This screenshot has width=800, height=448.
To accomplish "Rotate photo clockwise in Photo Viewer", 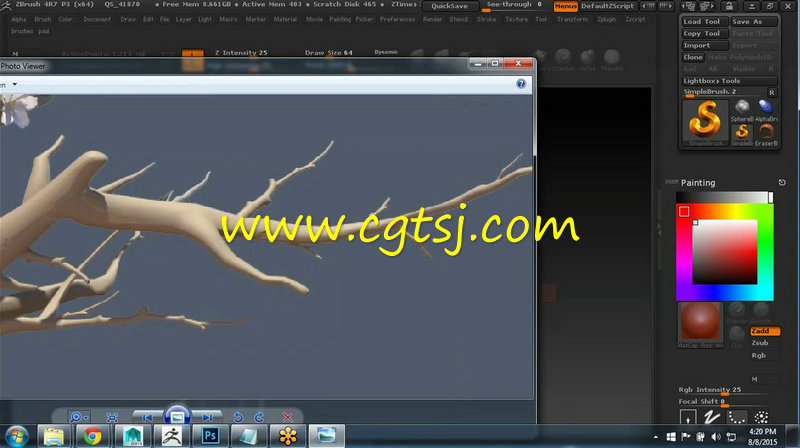I will [259, 417].
